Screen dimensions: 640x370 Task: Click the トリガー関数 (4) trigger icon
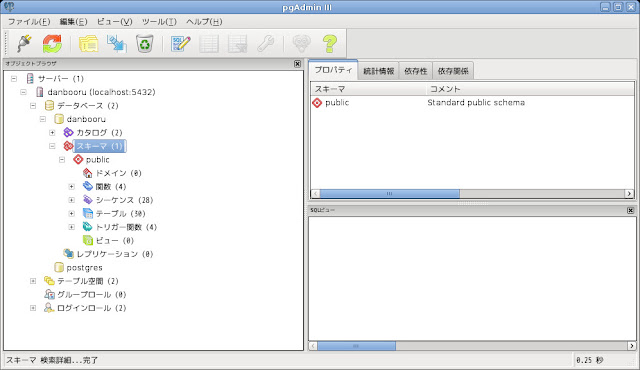click(87, 227)
